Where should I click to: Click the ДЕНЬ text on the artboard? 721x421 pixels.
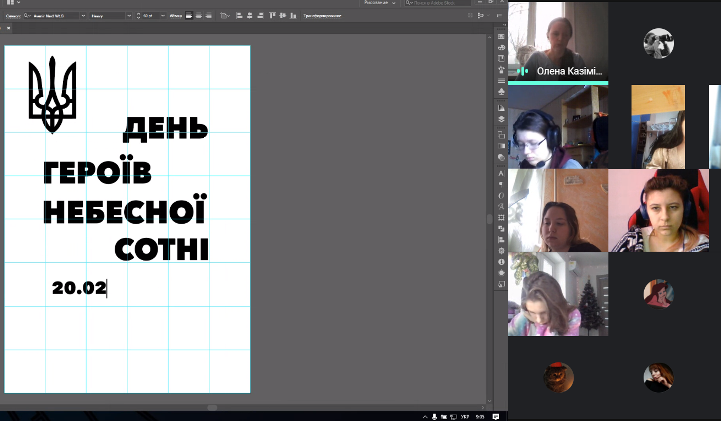tap(165, 128)
